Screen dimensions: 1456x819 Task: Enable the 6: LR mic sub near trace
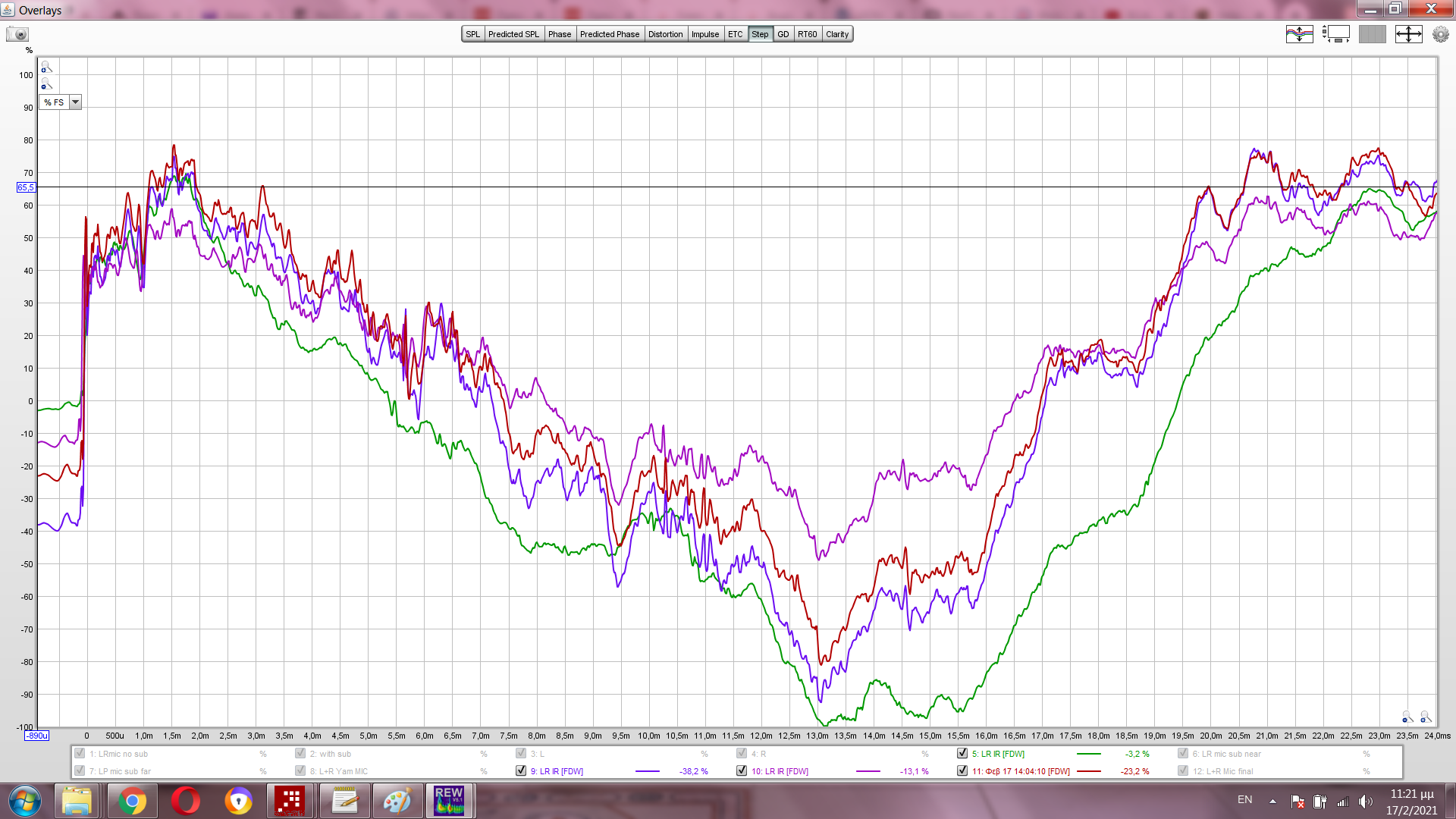coord(1183,754)
